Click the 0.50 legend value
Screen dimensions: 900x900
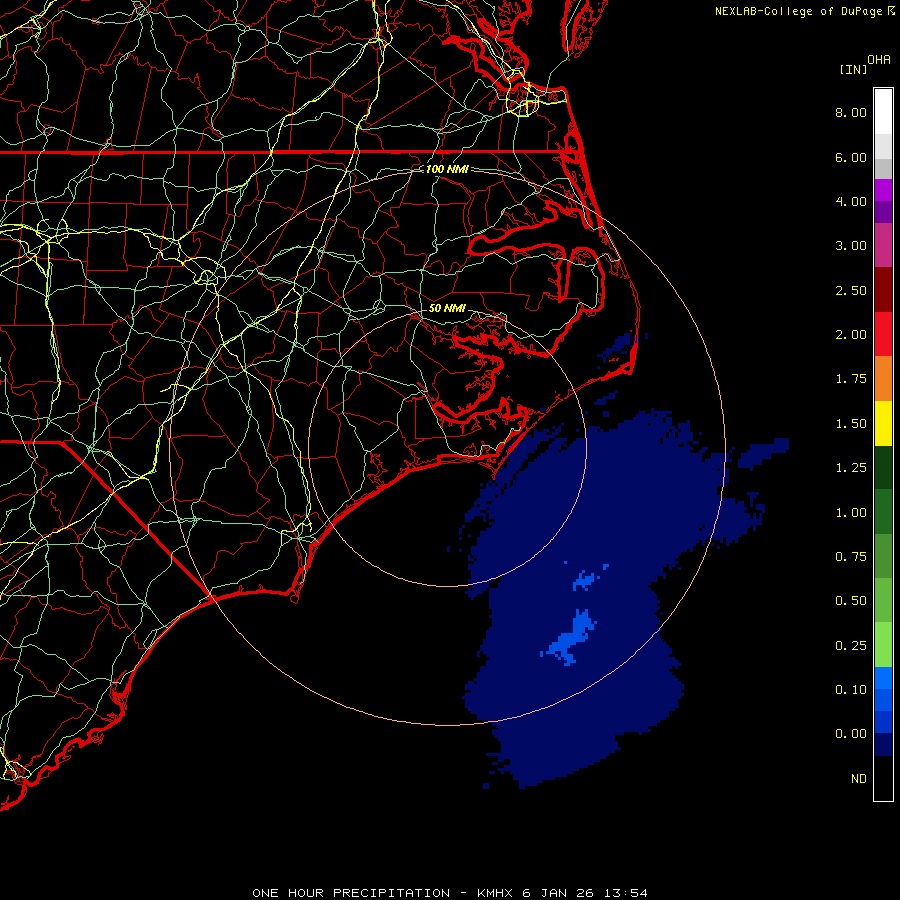(851, 601)
